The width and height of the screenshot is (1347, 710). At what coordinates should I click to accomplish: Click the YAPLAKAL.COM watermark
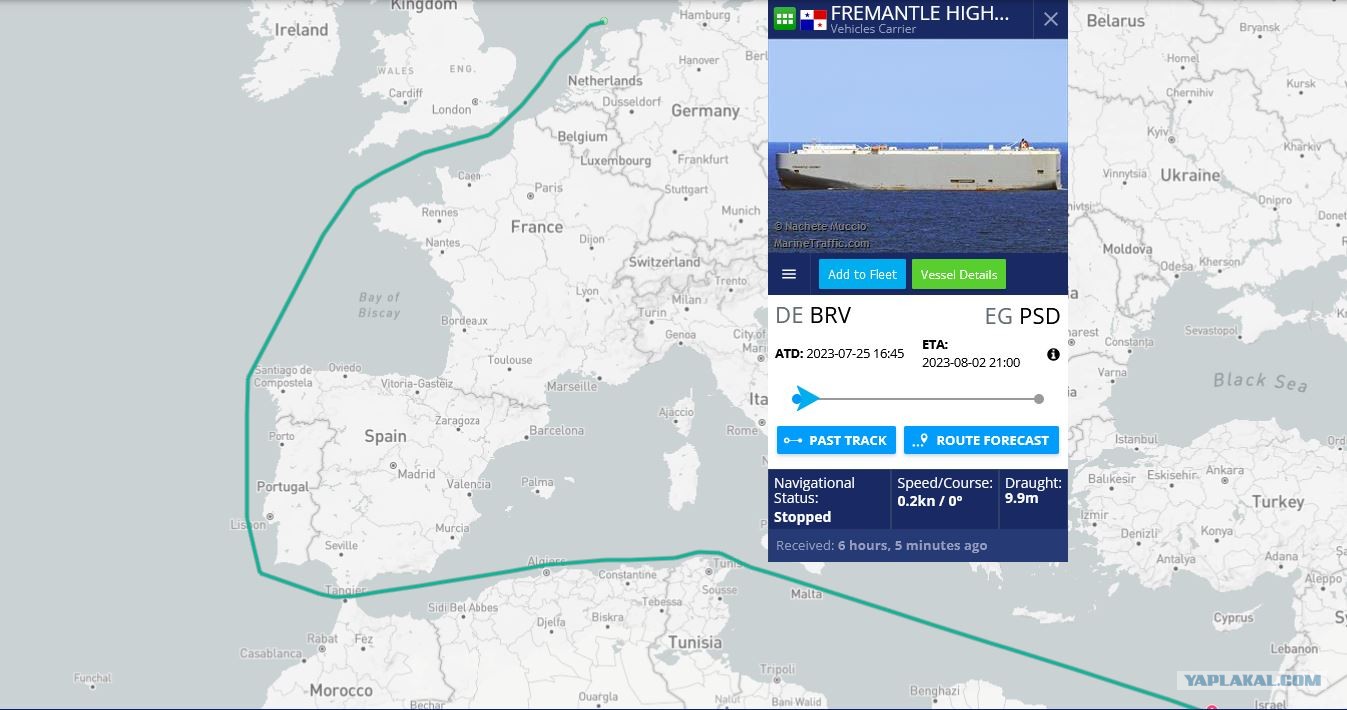[x=1252, y=681]
